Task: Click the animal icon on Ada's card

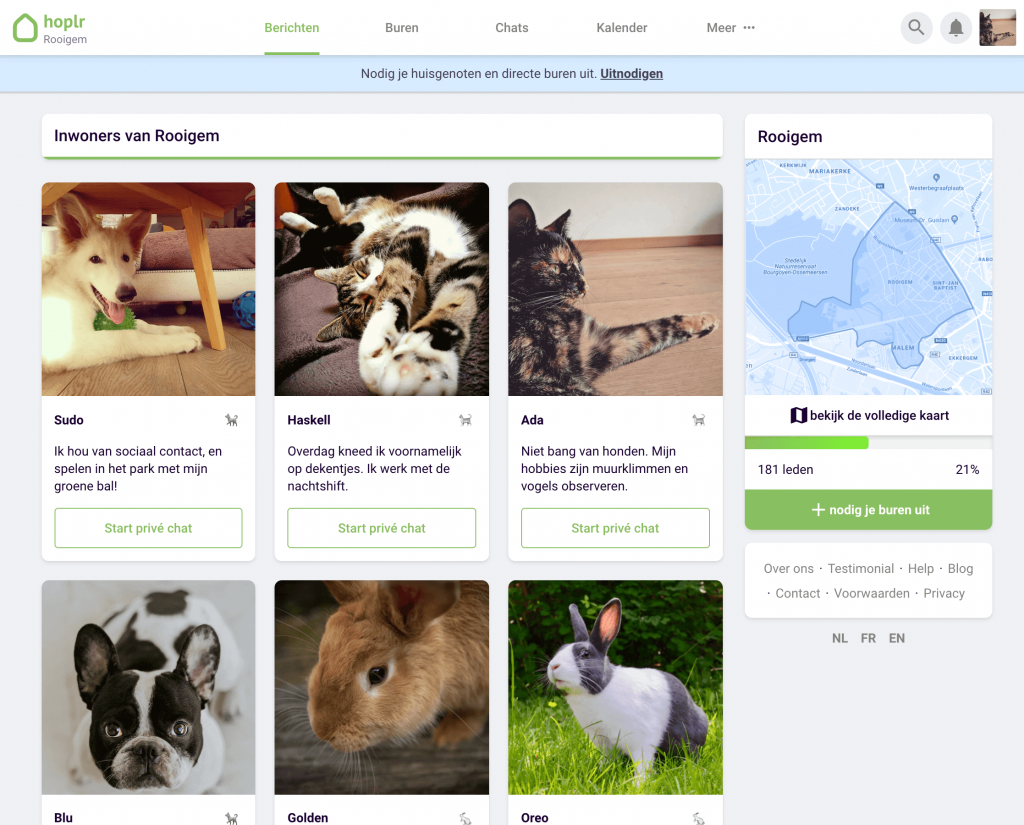Action: (699, 420)
